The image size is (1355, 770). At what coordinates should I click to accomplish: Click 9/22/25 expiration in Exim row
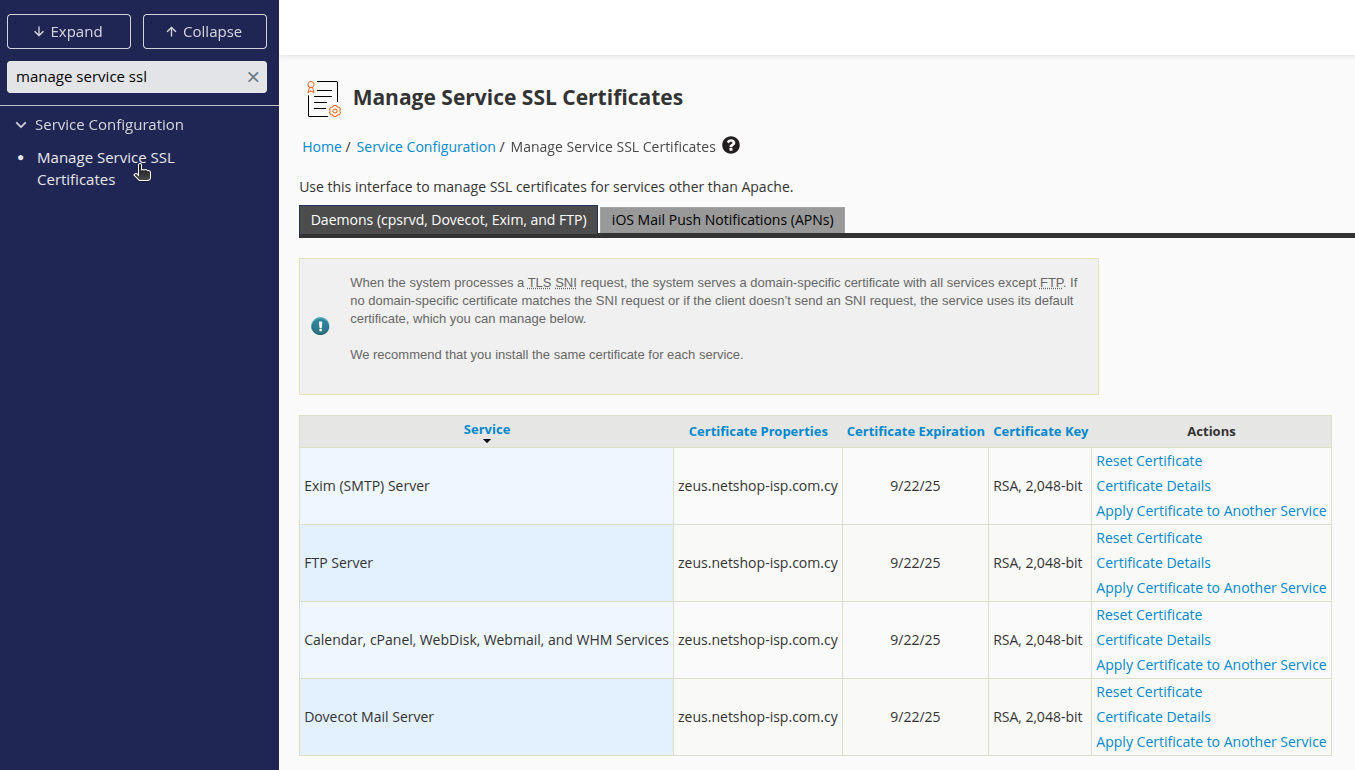click(x=915, y=486)
